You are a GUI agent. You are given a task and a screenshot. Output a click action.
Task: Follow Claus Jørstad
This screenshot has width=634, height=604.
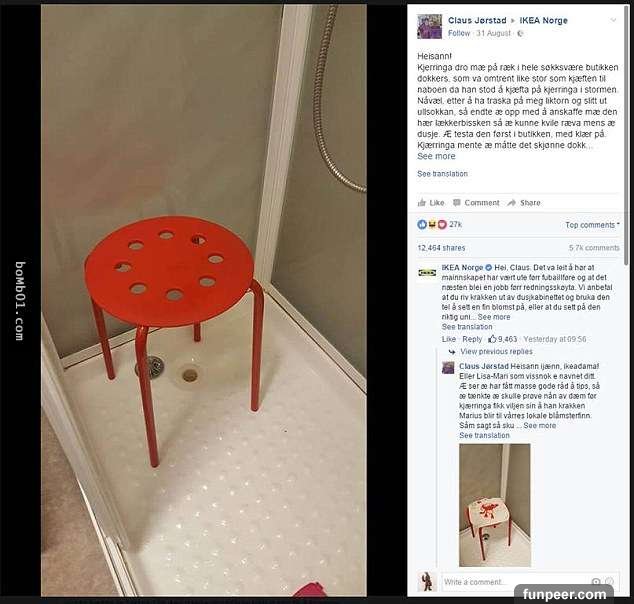[x=459, y=33]
